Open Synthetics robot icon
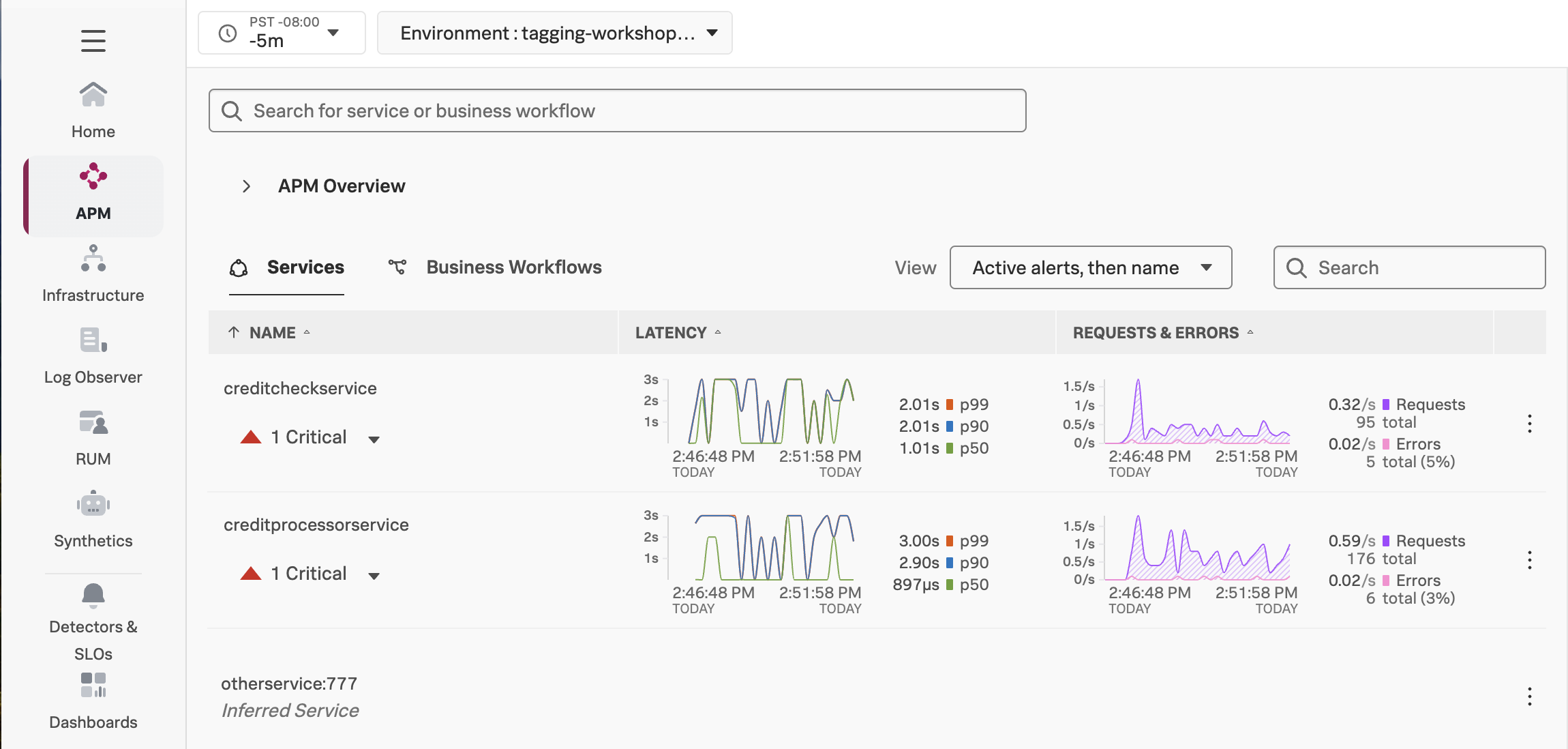The image size is (1568, 749). point(93,505)
